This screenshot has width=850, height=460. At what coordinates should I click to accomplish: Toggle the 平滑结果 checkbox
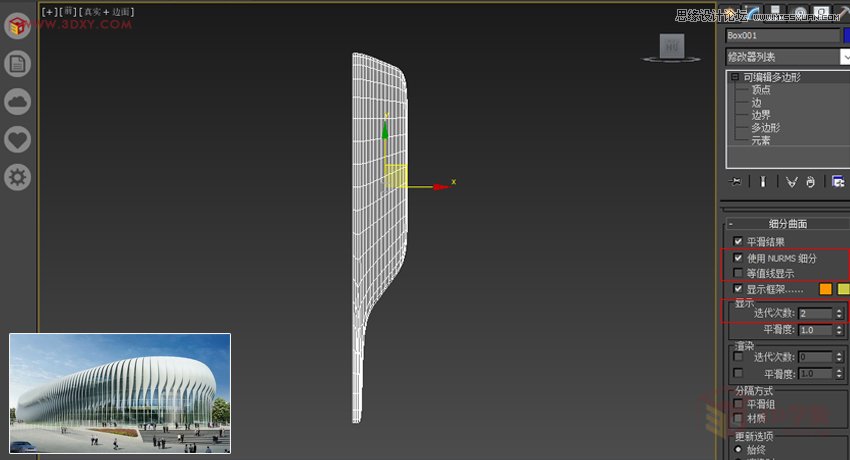pyautogui.click(x=738, y=242)
